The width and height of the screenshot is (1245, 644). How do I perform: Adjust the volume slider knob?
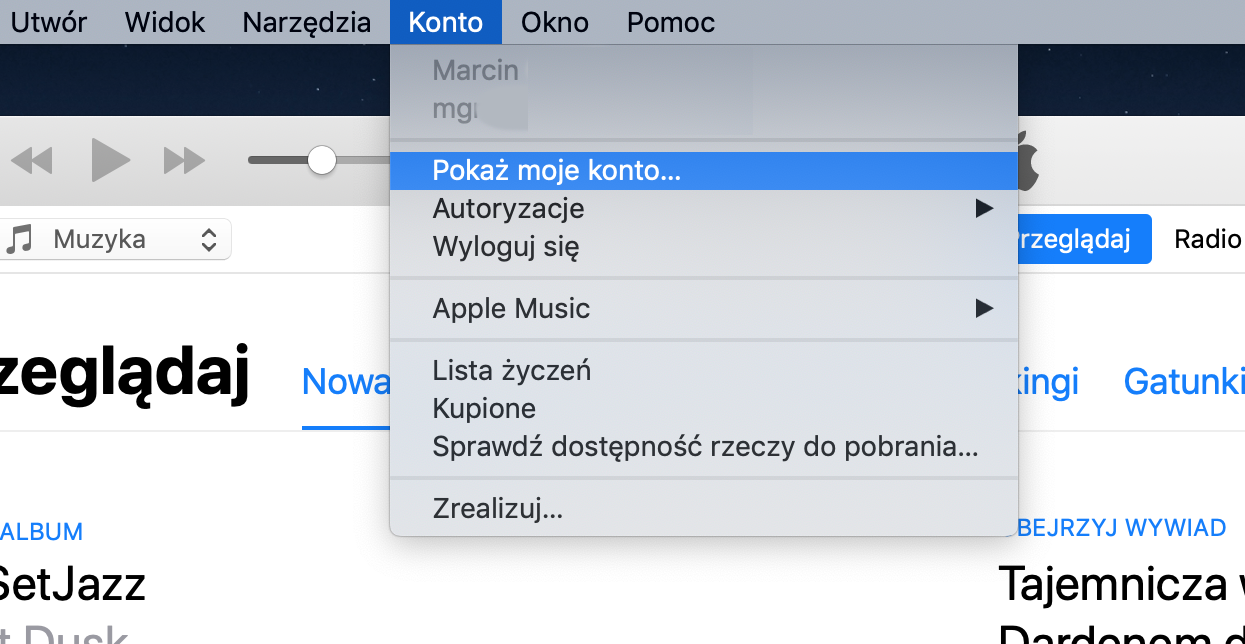322,160
